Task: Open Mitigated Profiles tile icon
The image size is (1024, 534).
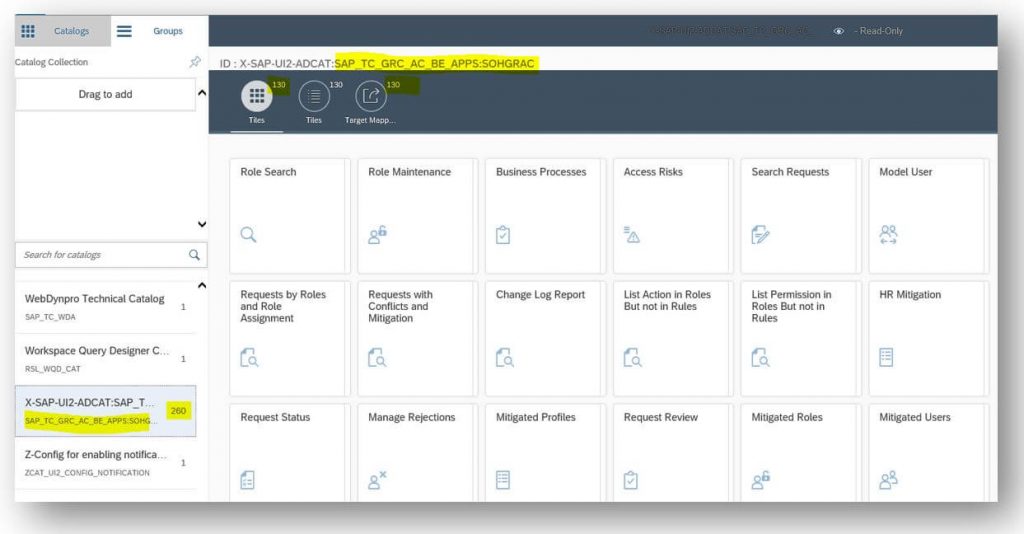Action: tap(503, 480)
